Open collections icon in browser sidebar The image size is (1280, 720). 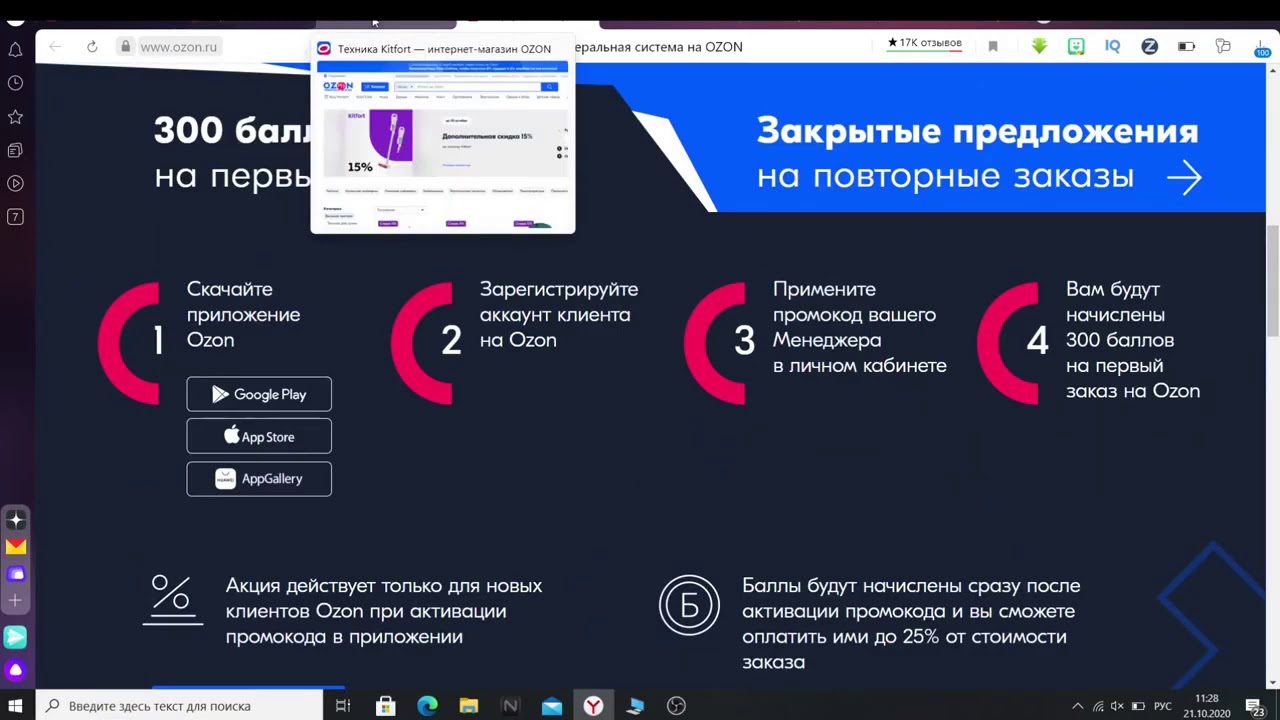click(x=15, y=150)
